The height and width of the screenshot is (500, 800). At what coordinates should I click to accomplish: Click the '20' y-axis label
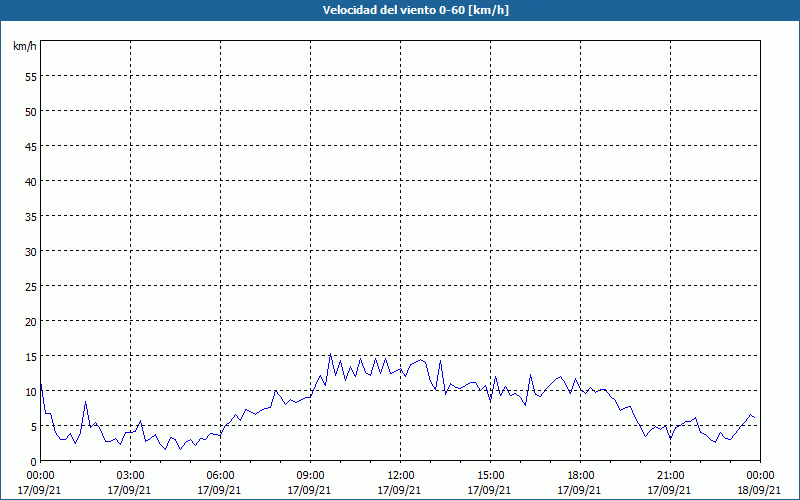(x=31, y=321)
